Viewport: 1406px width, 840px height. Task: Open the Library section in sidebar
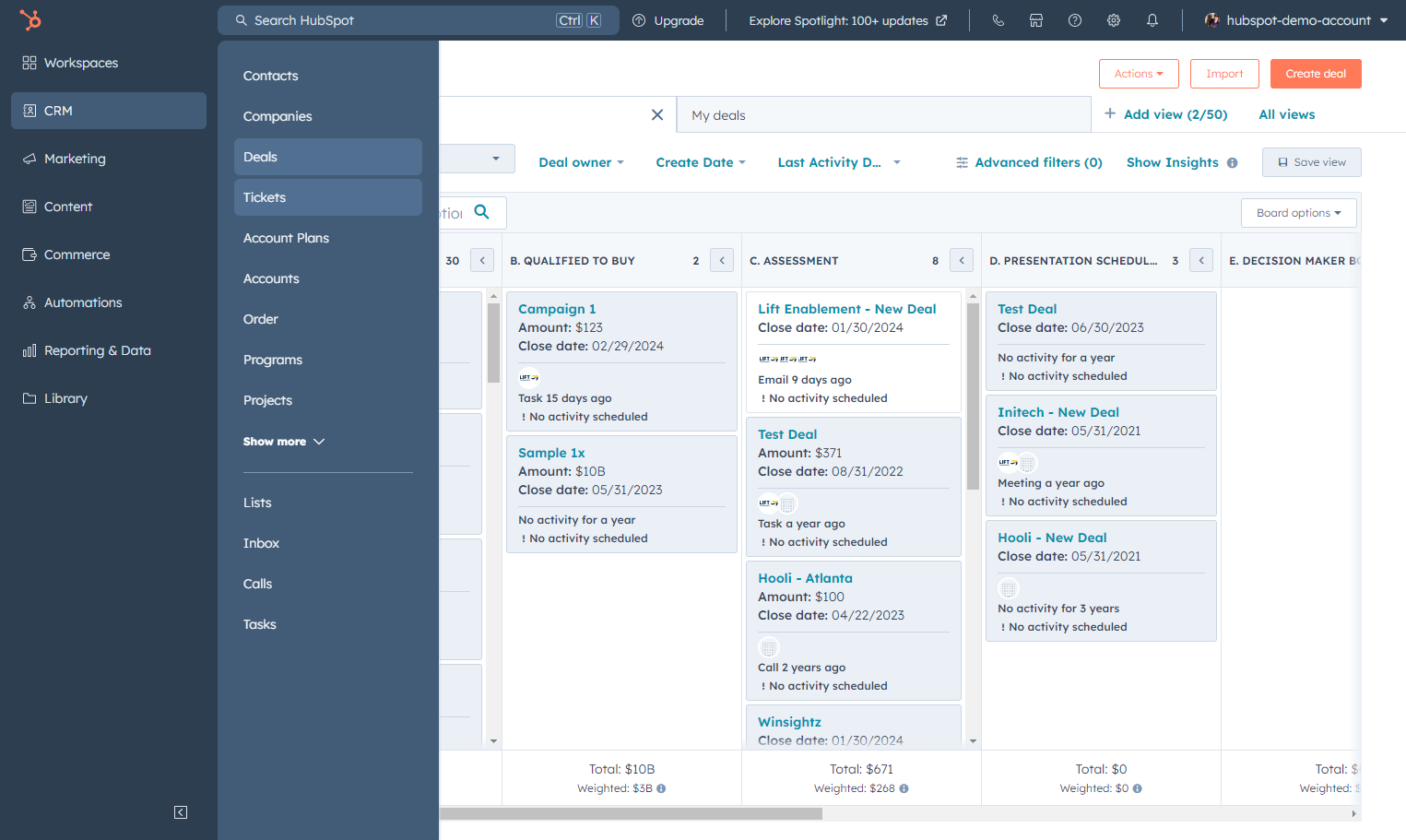(x=109, y=398)
